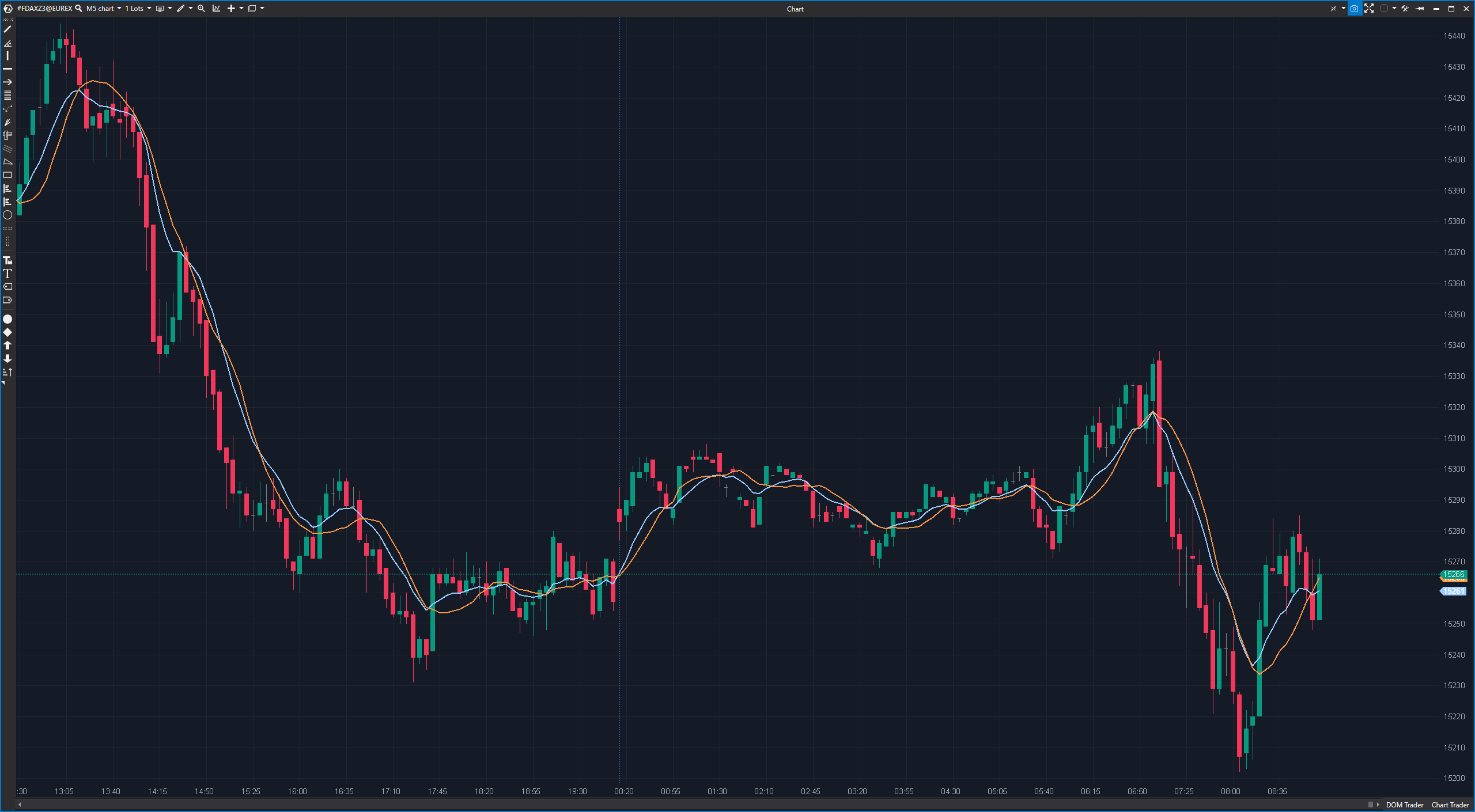
Task: Click the horizontal scrollbar left arrow
Action: point(20,805)
